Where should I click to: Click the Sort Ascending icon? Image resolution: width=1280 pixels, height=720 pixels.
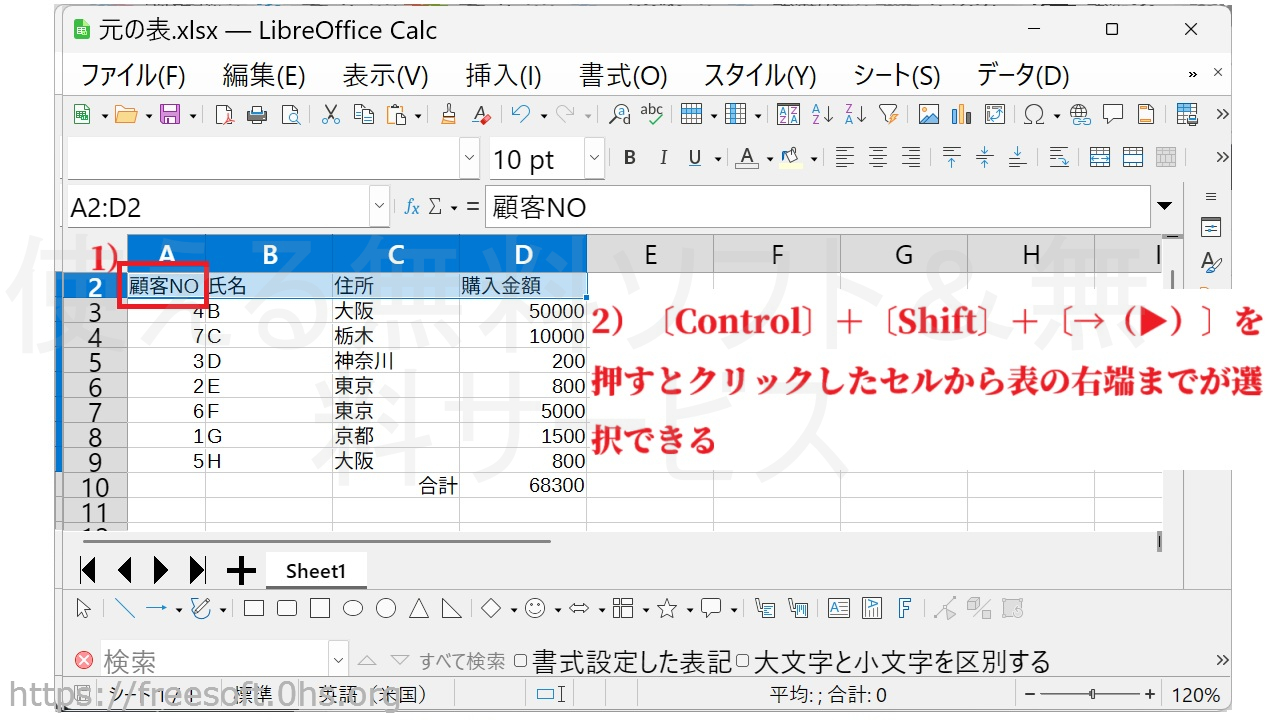click(x=822, y=115)
